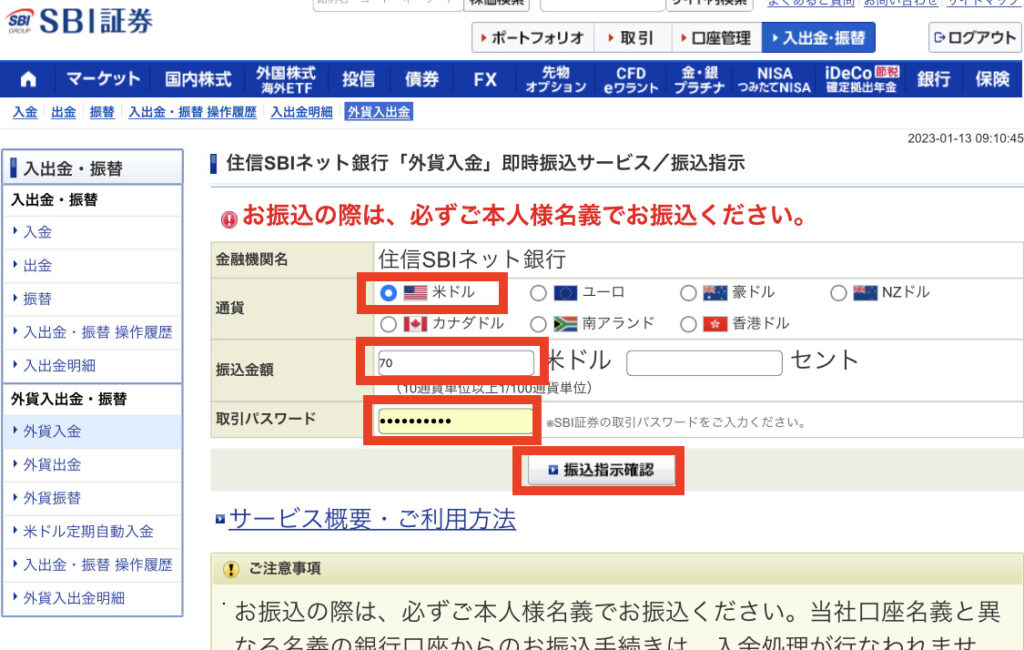Open the 投信 menu
Image resolution: width=1024 pixels, height=650 pixels.
[x=359, y=80]
